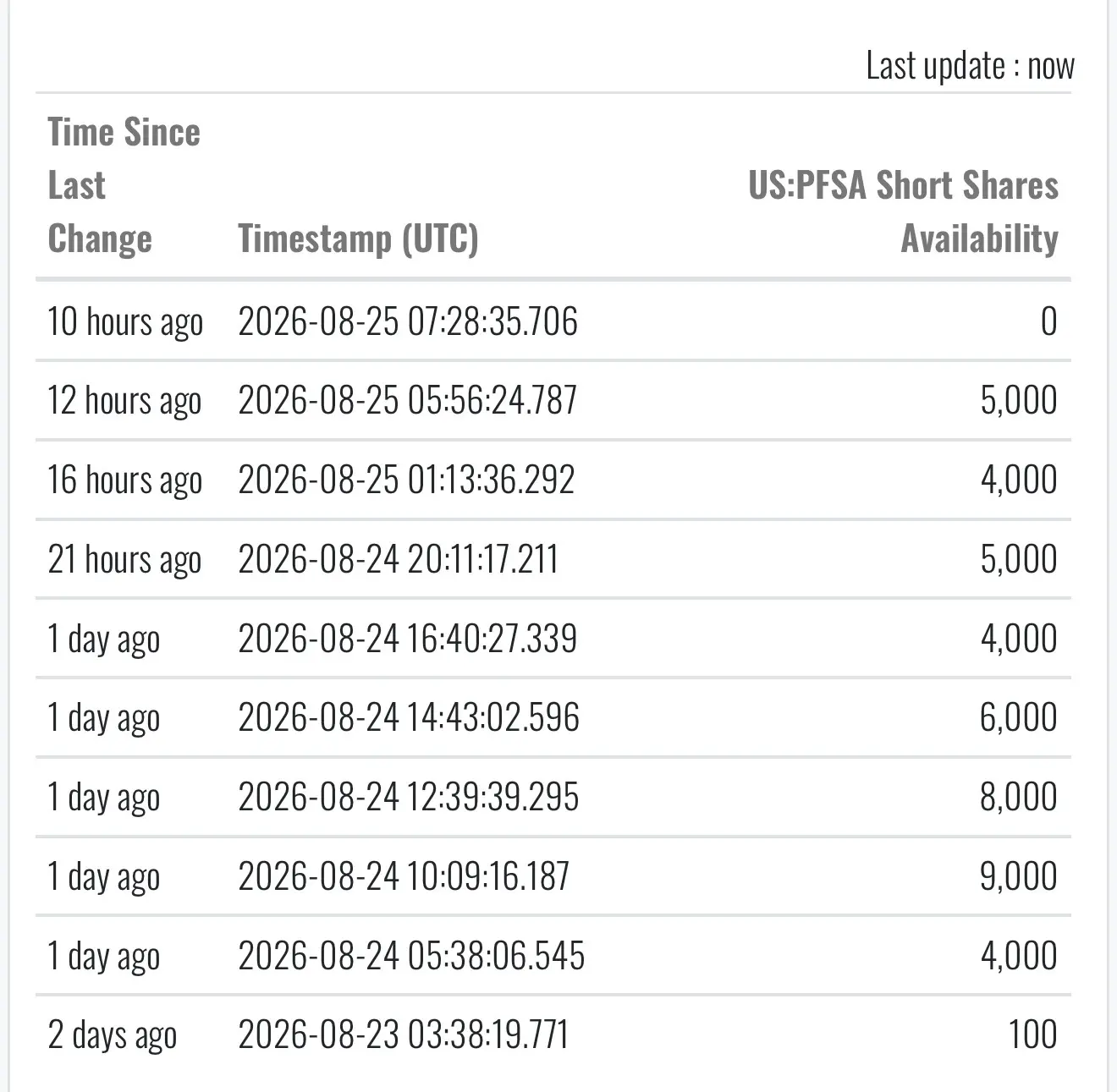Click timestamp 2026-08-23 03:38:19.771

403,1034
